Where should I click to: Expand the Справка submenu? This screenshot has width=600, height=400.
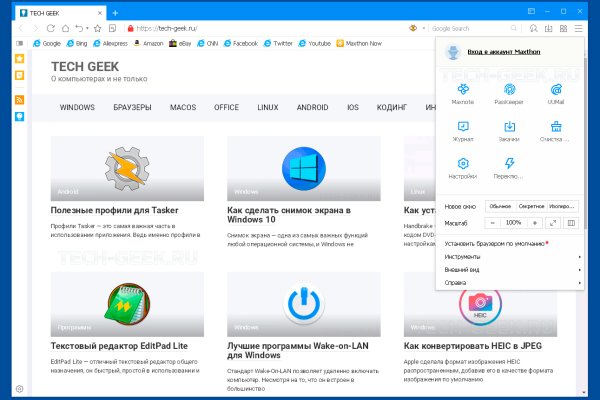(510, 282)
